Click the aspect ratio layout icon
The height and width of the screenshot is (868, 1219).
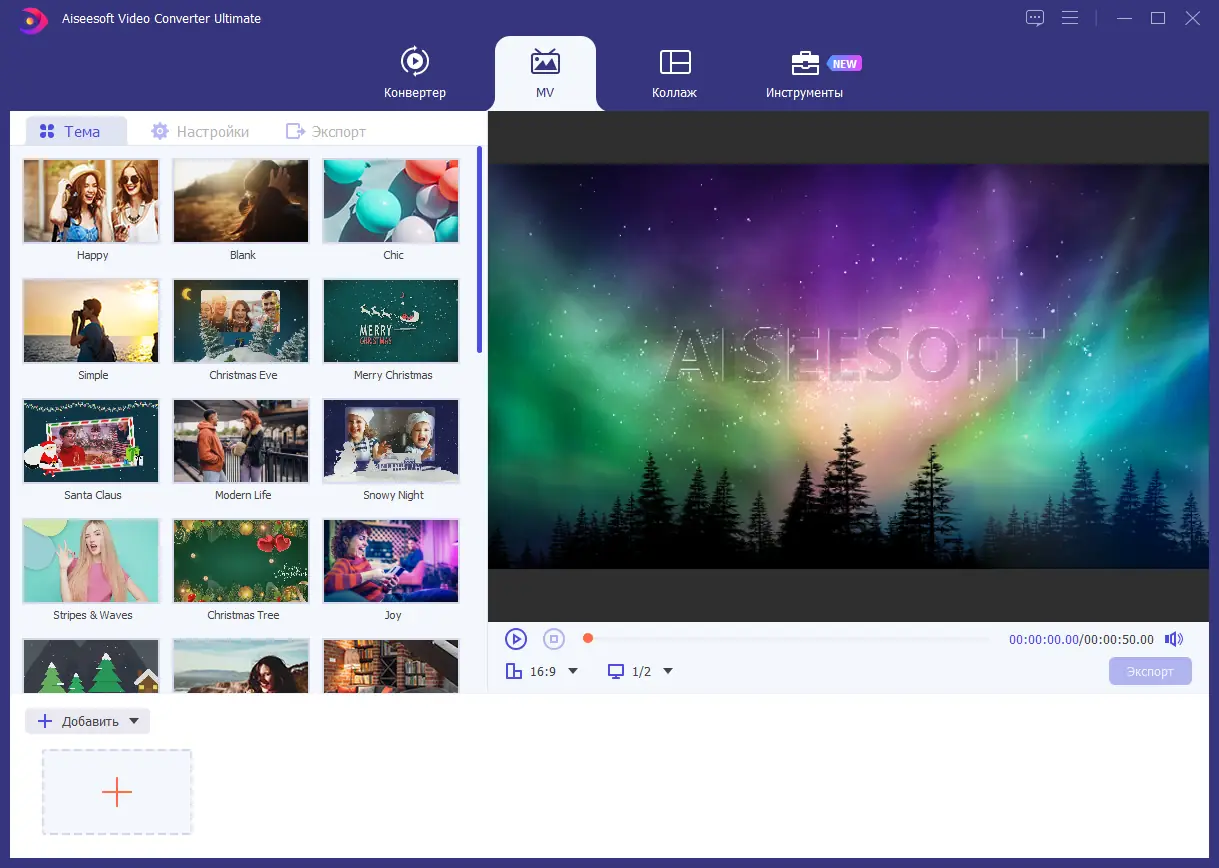514,671
